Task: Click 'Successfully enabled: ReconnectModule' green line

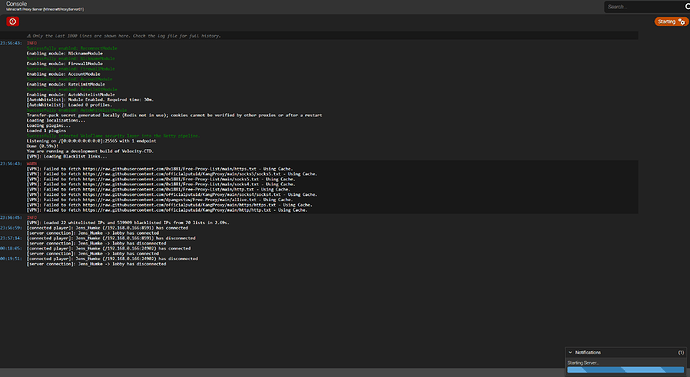Action: pyautogui.click(x=72, y=48)
